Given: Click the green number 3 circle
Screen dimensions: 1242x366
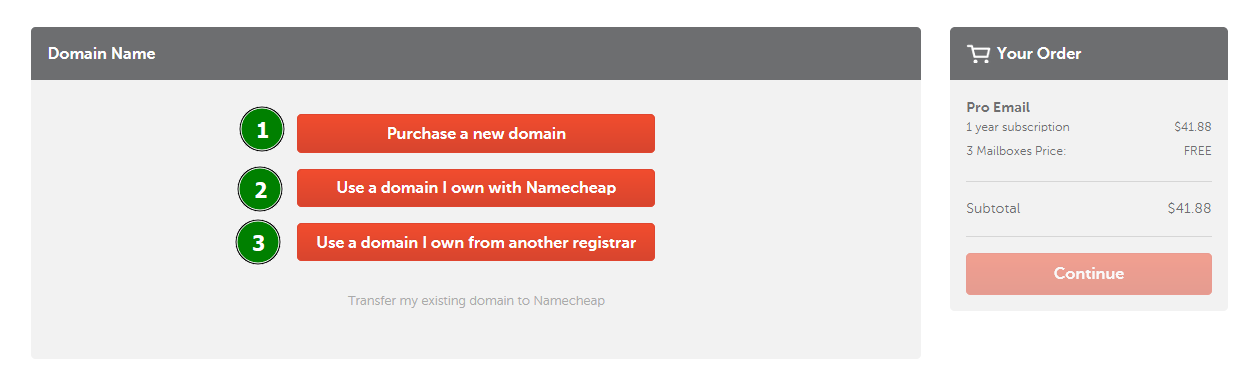Looking at the screenshot, I should click(259, 243).
